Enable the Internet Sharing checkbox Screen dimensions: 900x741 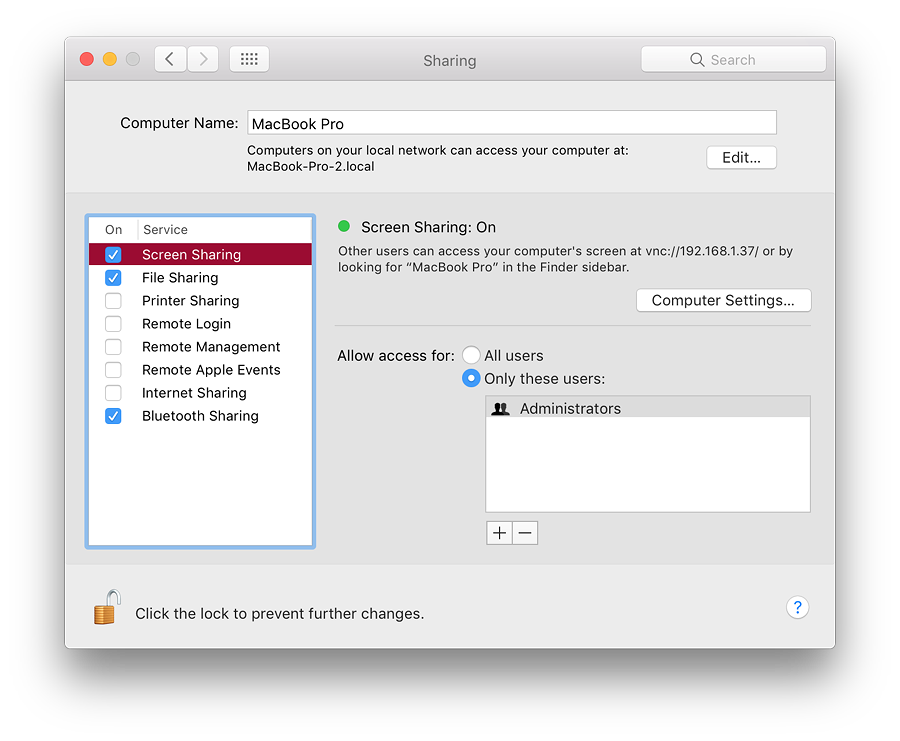[x=113, y=393]
